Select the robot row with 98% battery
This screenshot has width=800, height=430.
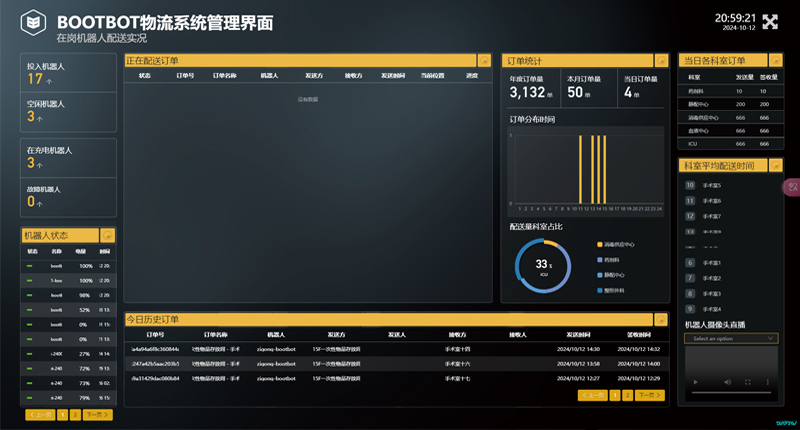[x=68, y=295]
